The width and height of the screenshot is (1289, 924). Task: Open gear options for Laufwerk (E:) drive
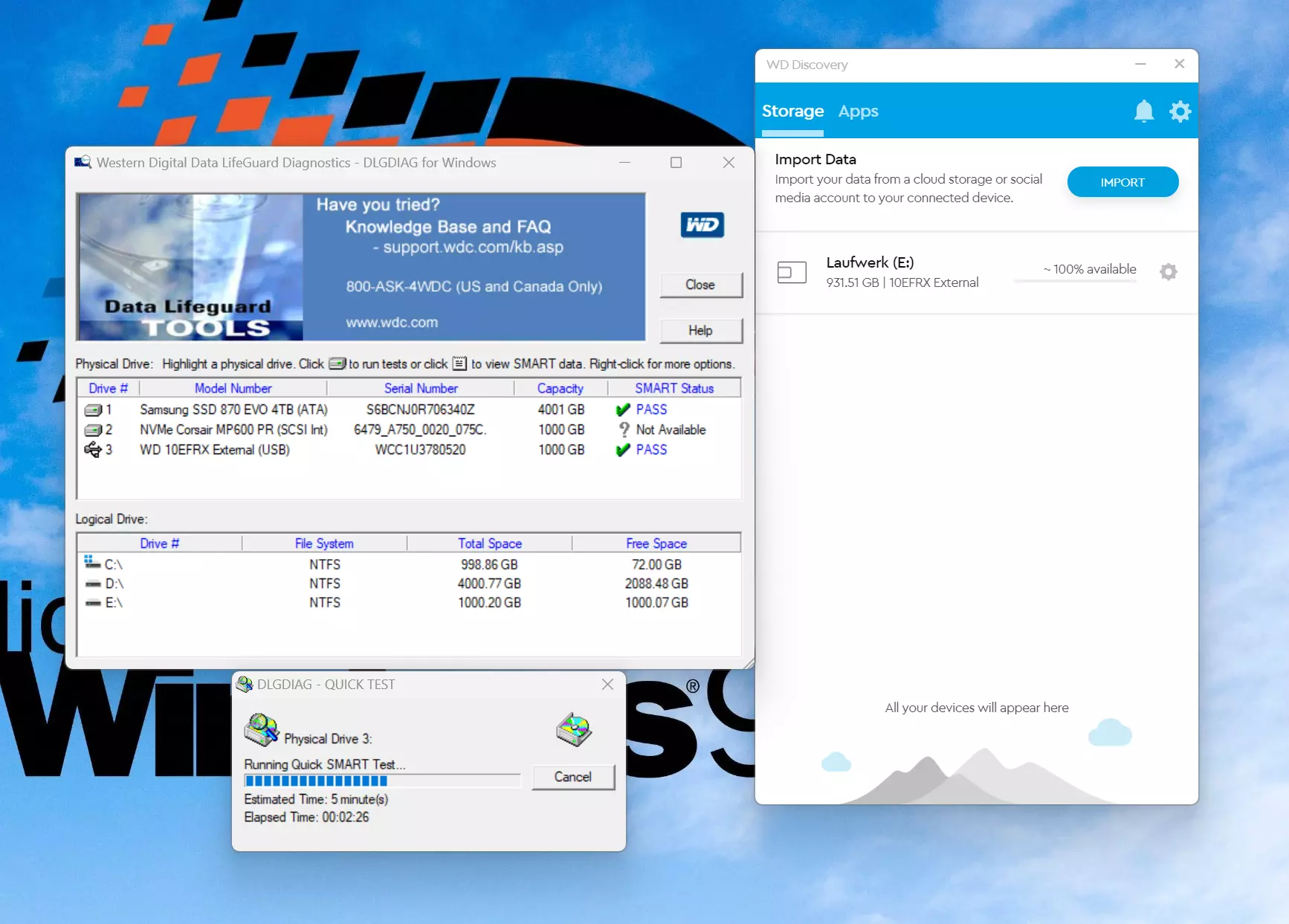1168,271
